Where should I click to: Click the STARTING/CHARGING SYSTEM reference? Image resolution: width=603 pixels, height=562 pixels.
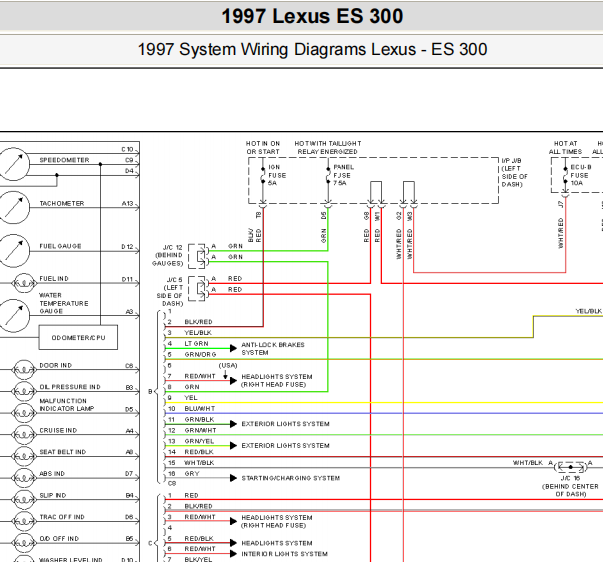[291, 478]
